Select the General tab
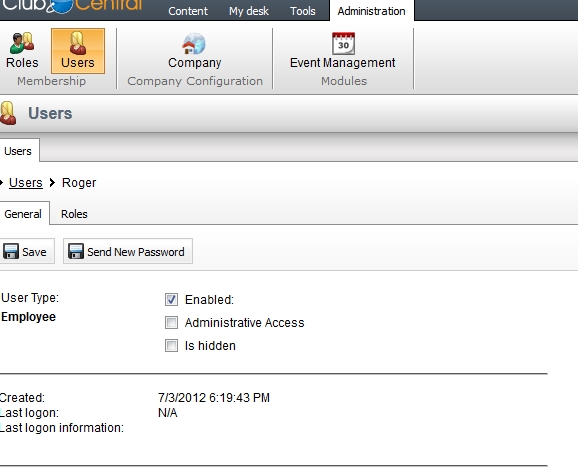This screenshot has width=578, height=467. coord(23,214)
